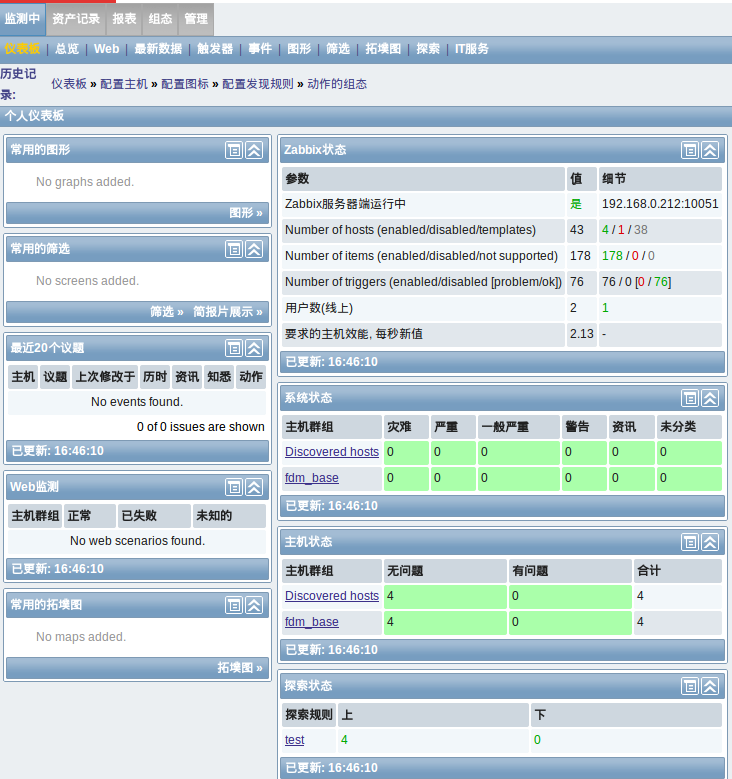Click the 上次修改于 column header
The image size is (732, 779).
pyautogui.click(x=105, y=377)
